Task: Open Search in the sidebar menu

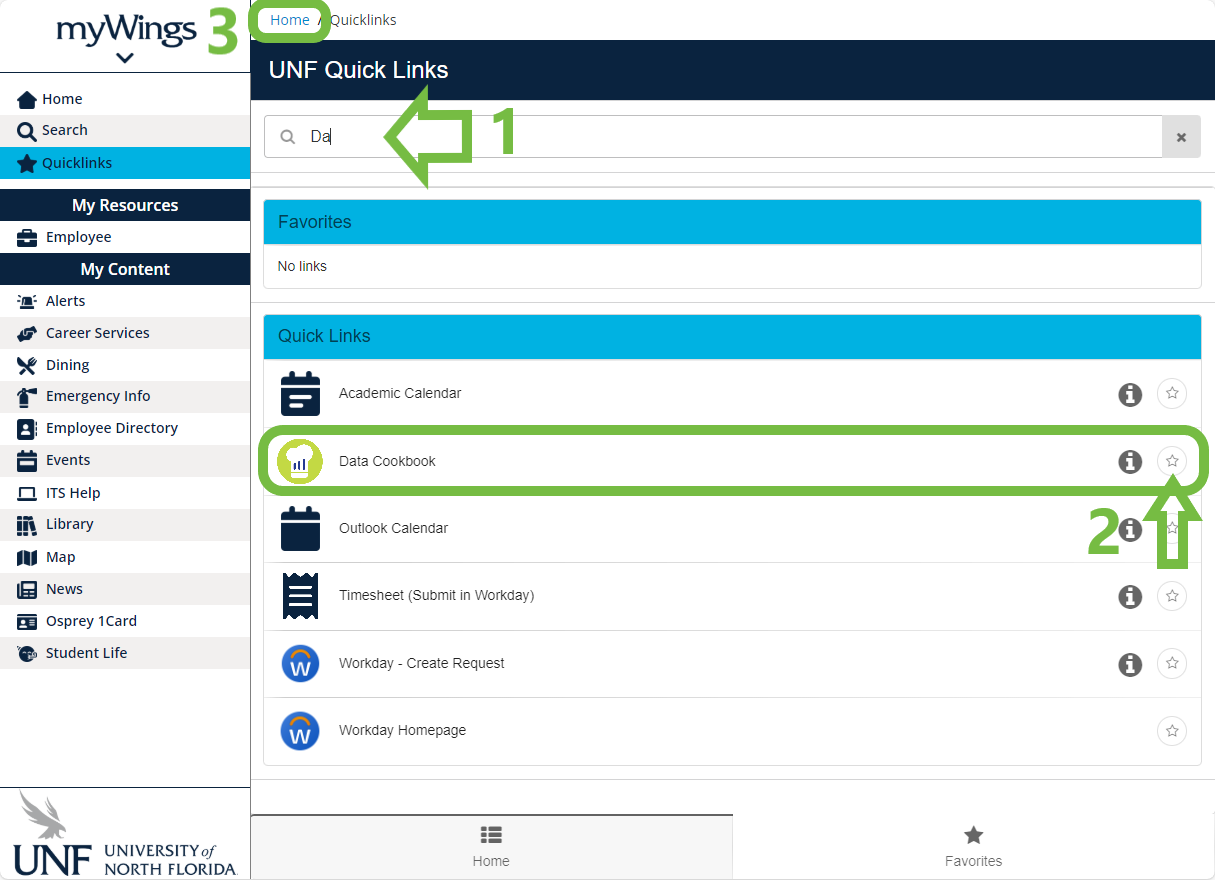Action: coord(125,130)
